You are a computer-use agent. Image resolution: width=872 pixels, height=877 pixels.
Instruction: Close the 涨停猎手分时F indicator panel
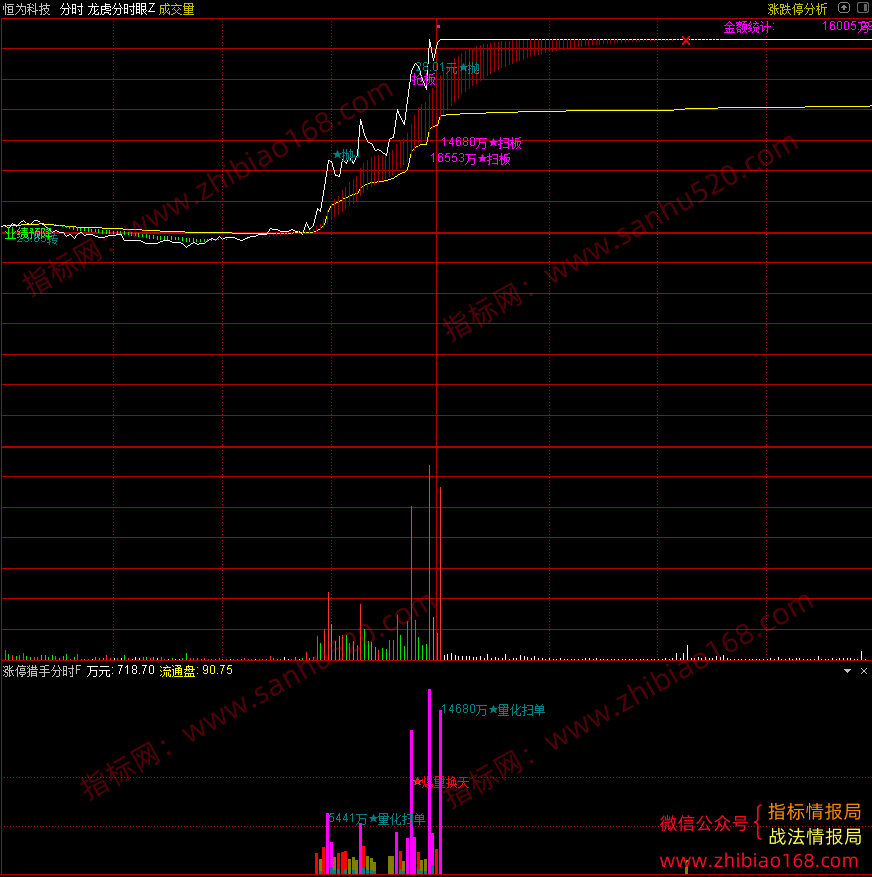864,671
